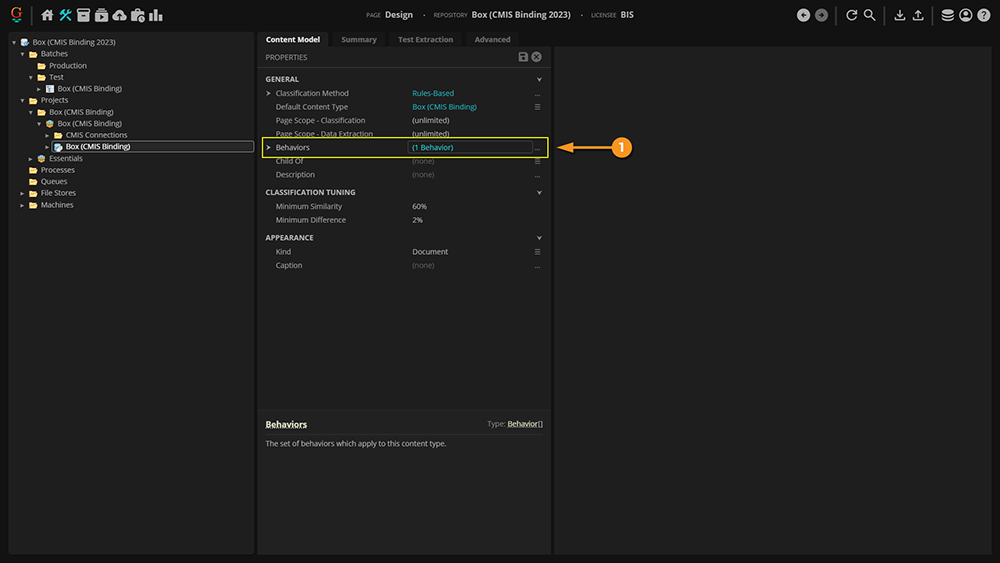Open the bar chart stats icon
This screenshot has height=563, width=1000.
click(156, 15)
